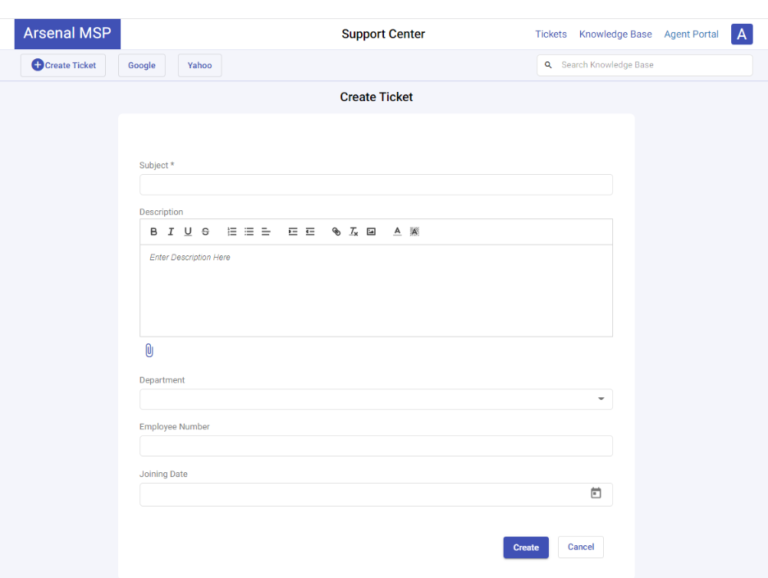Submit the form with Create button
The image size is (768, 578).
click(x=526, y=548)
